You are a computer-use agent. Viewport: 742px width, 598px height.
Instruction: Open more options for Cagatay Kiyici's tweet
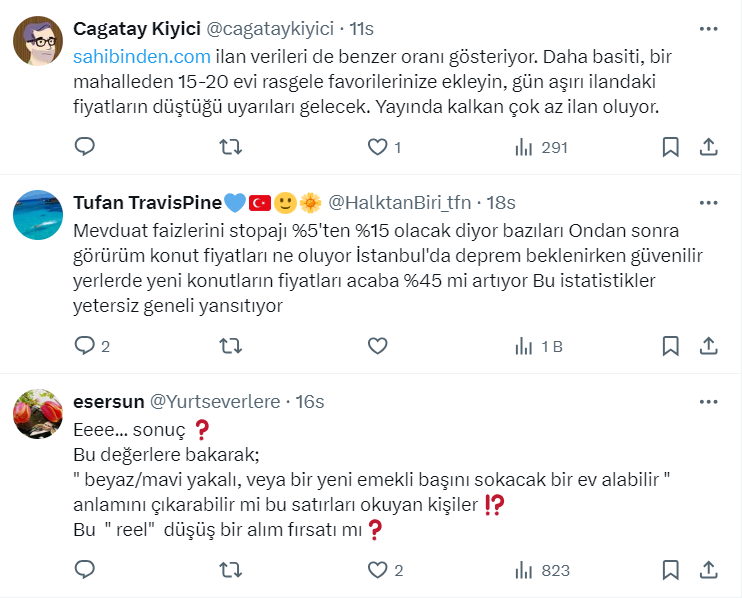point(708,29)
